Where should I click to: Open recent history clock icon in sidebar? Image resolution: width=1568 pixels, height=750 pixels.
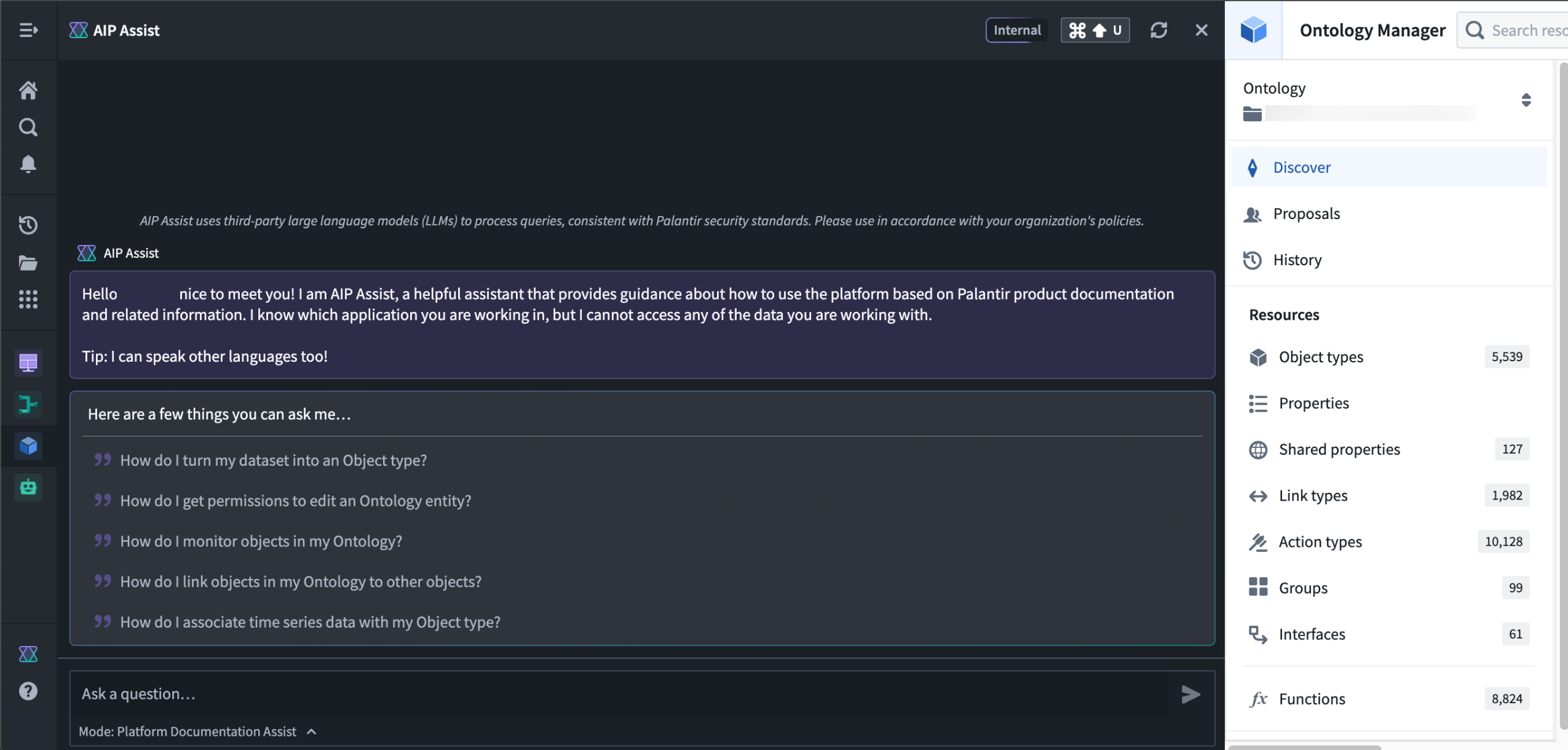point(28,225)
